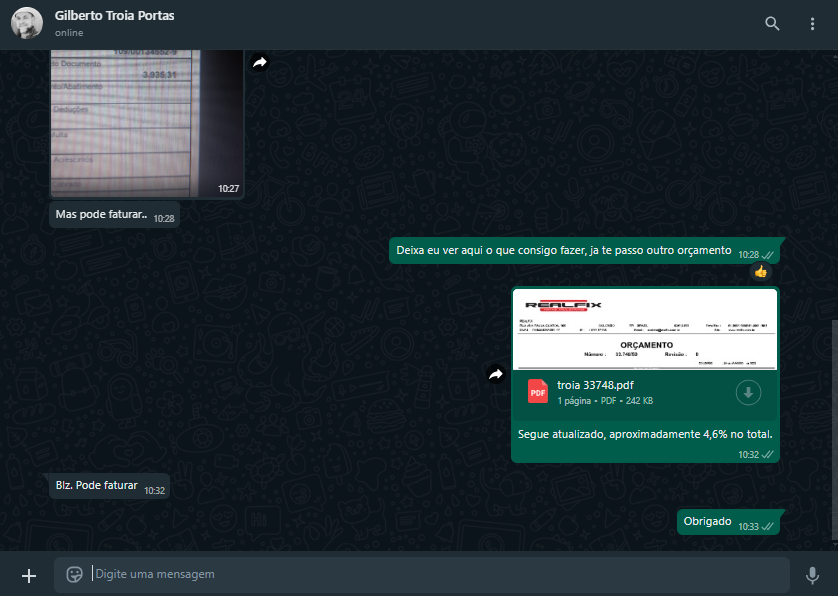This screenshot has height=596, width=838.
Task: Click the "Deixa eu ver aqui" message
Action: click(564, 251)
